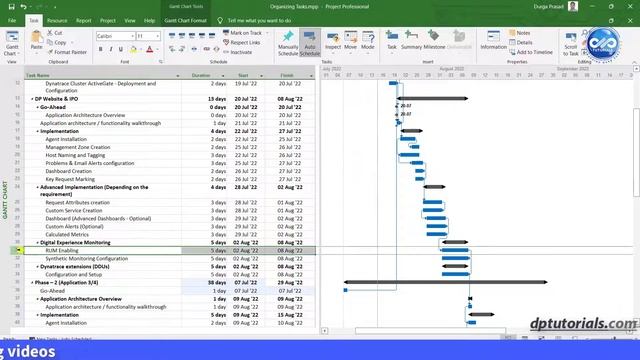Switch to the Project tab
The image size is (640, 360).
(x=108, y=20)
